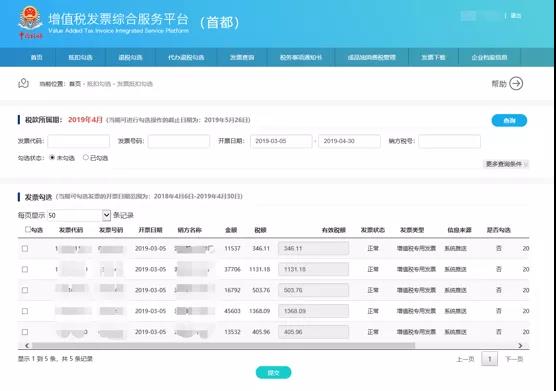Image resolution: width=556 pixels, height=391 pixels.
Task: Tick the select-all 勾选 header checkbox
Action: [28, 229]
